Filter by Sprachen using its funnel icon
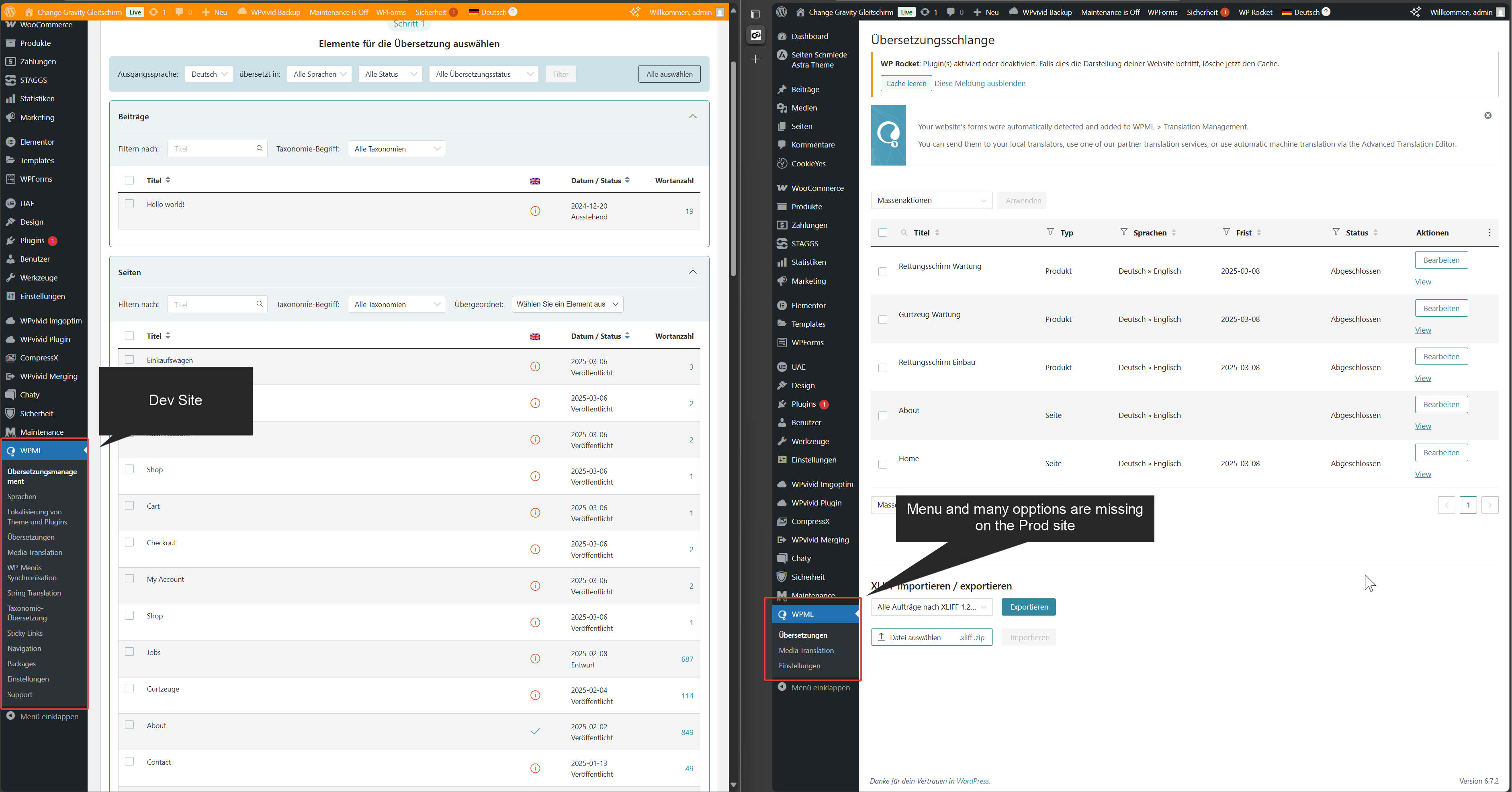Image resolution: width=1512 pixels, height=792 pixels. 1123,232
